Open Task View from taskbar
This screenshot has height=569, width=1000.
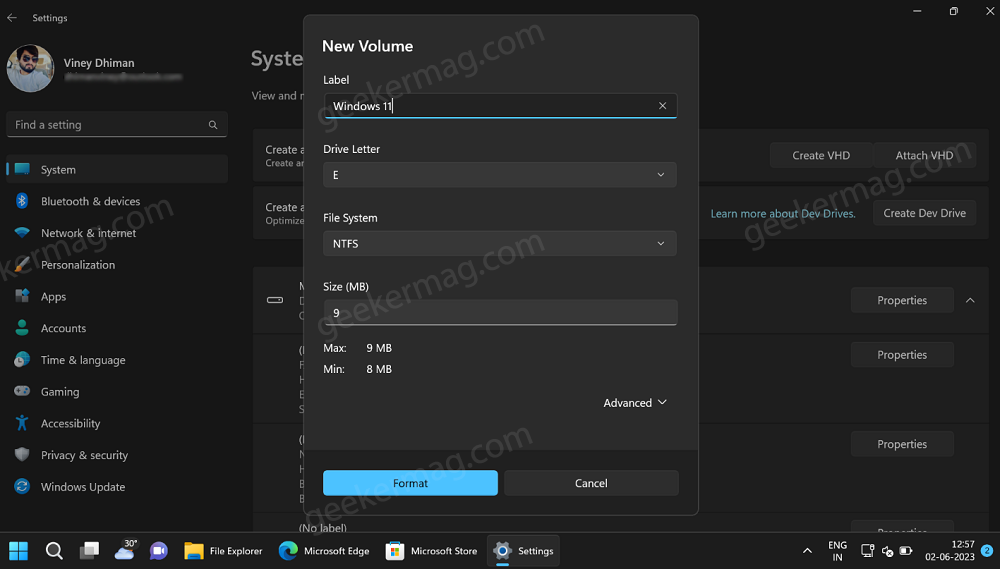89,551
